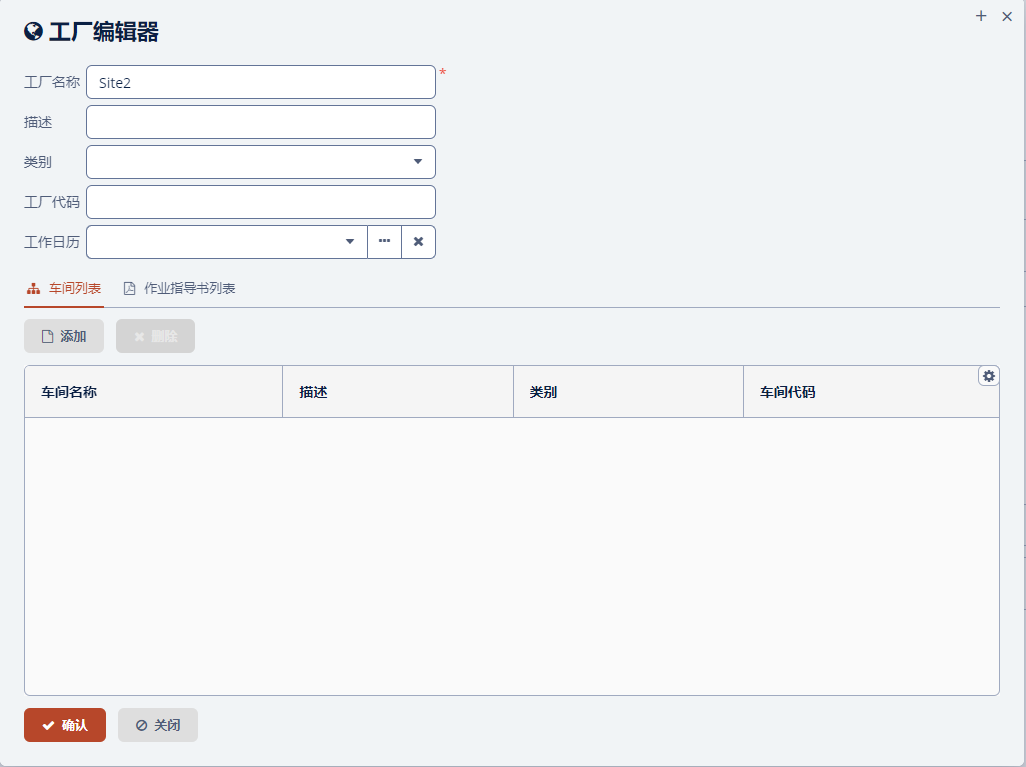Click the 确认 confirm button
The width and height of the screenshot is (1026, 767).
tap(65, 725)
